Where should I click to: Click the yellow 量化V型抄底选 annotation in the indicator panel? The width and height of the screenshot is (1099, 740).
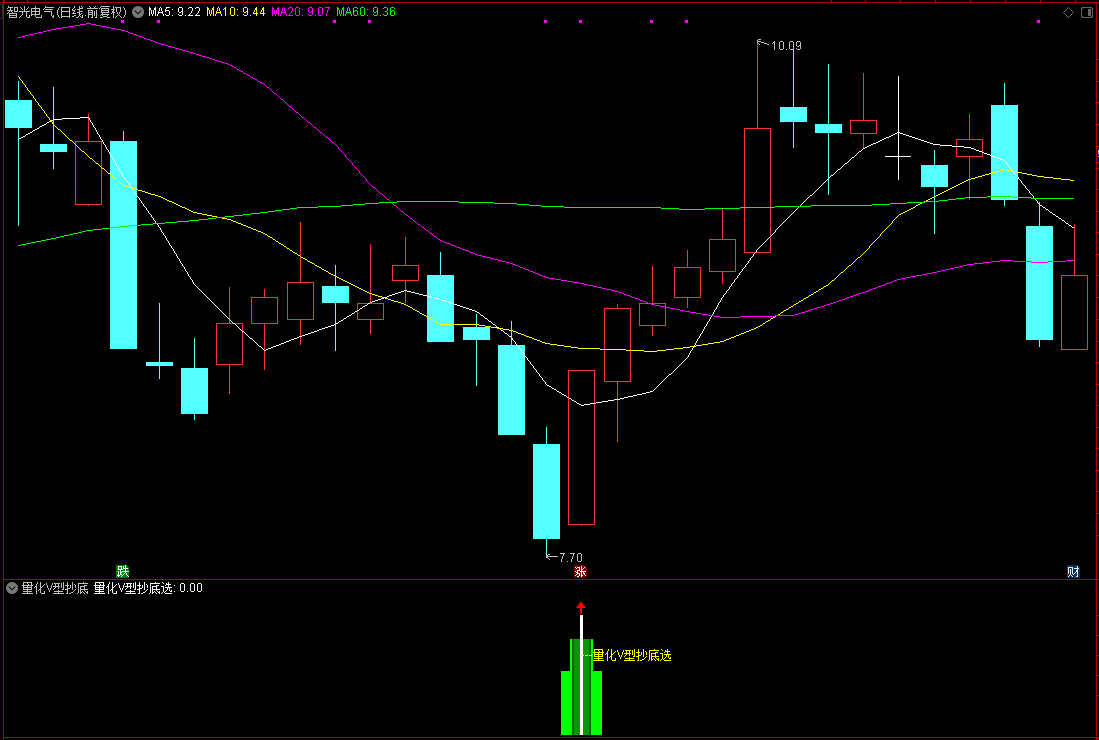(x=632, y=655)
